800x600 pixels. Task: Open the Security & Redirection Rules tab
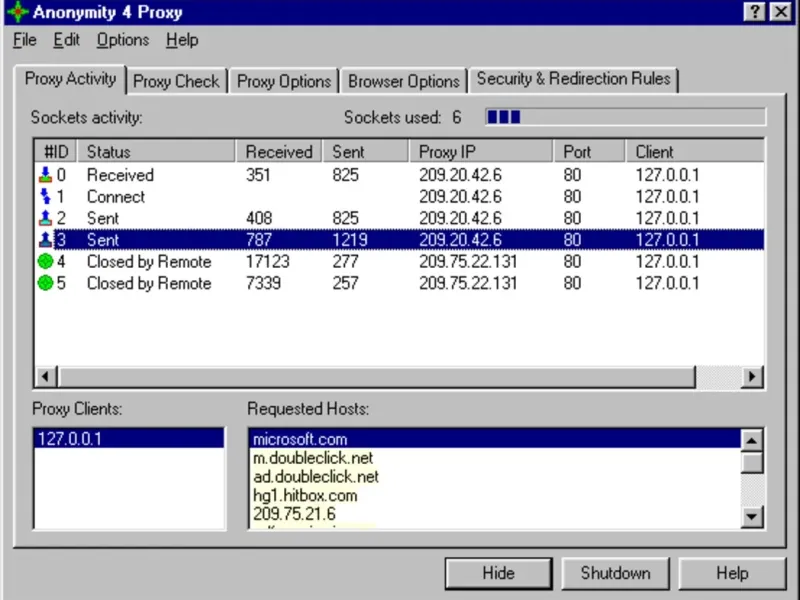(x=573, y=79)
